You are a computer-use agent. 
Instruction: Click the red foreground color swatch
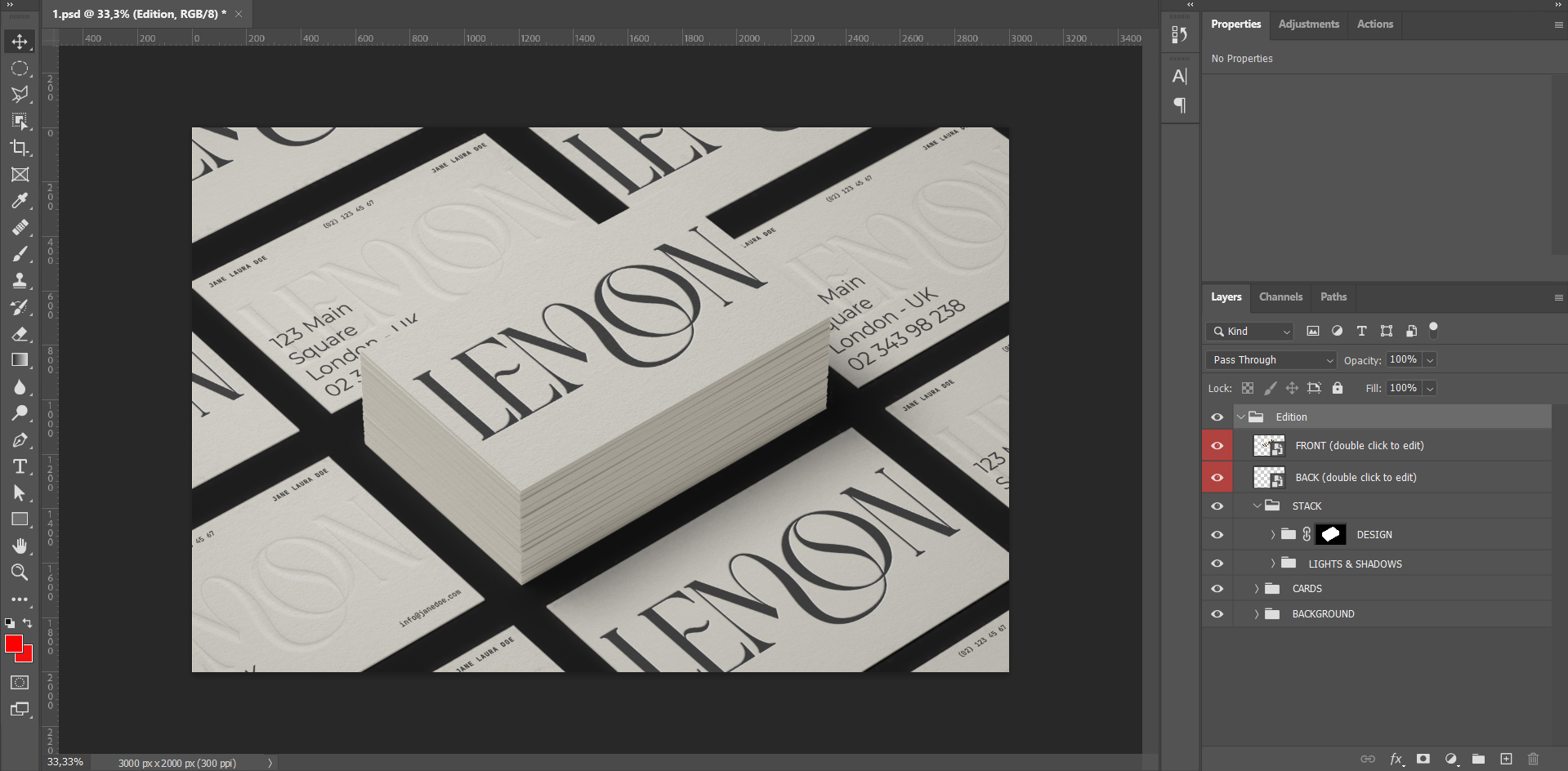[x=14, y=644]
